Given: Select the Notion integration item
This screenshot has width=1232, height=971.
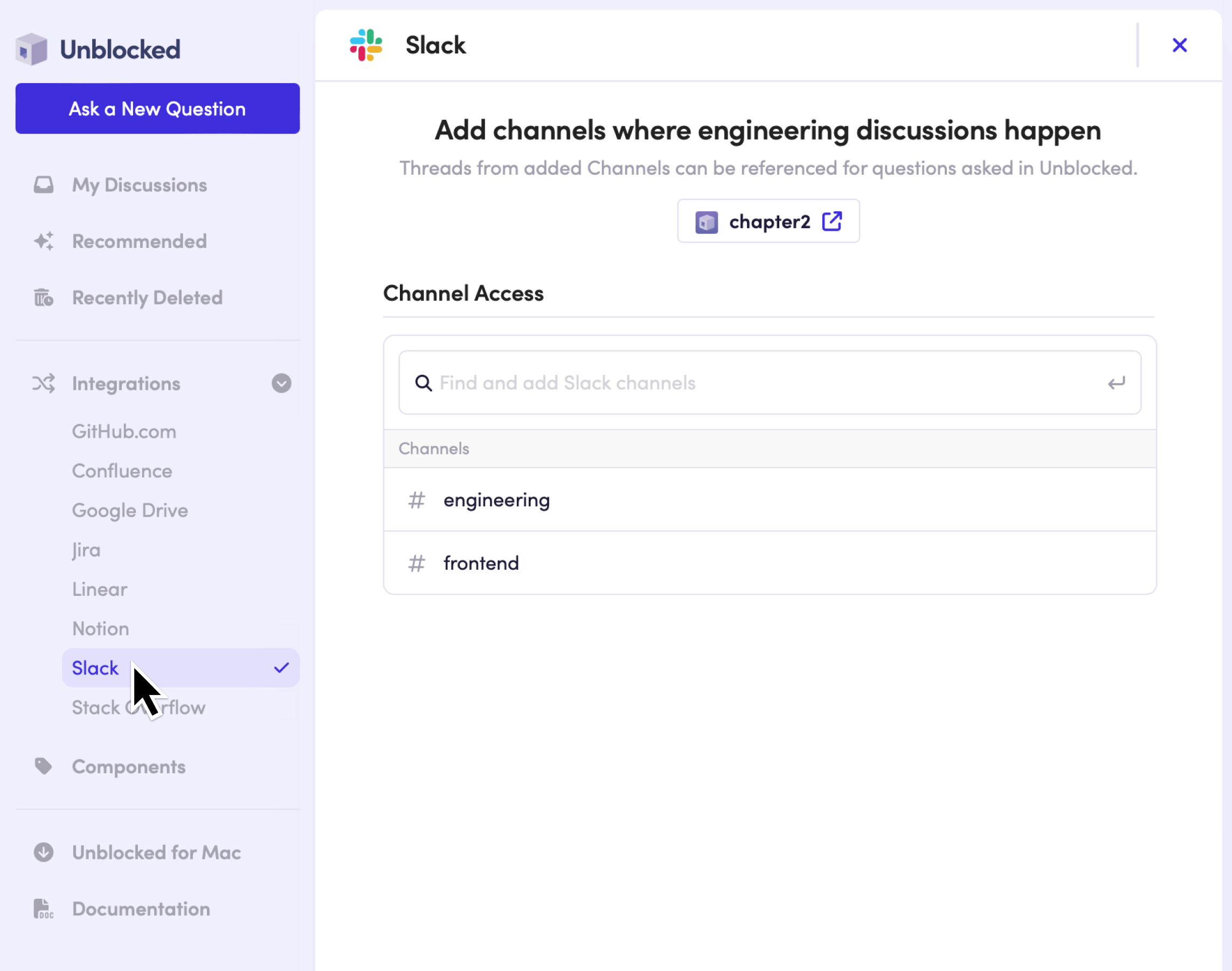Looking at the screenshot, I should click(x=101, y=628).
